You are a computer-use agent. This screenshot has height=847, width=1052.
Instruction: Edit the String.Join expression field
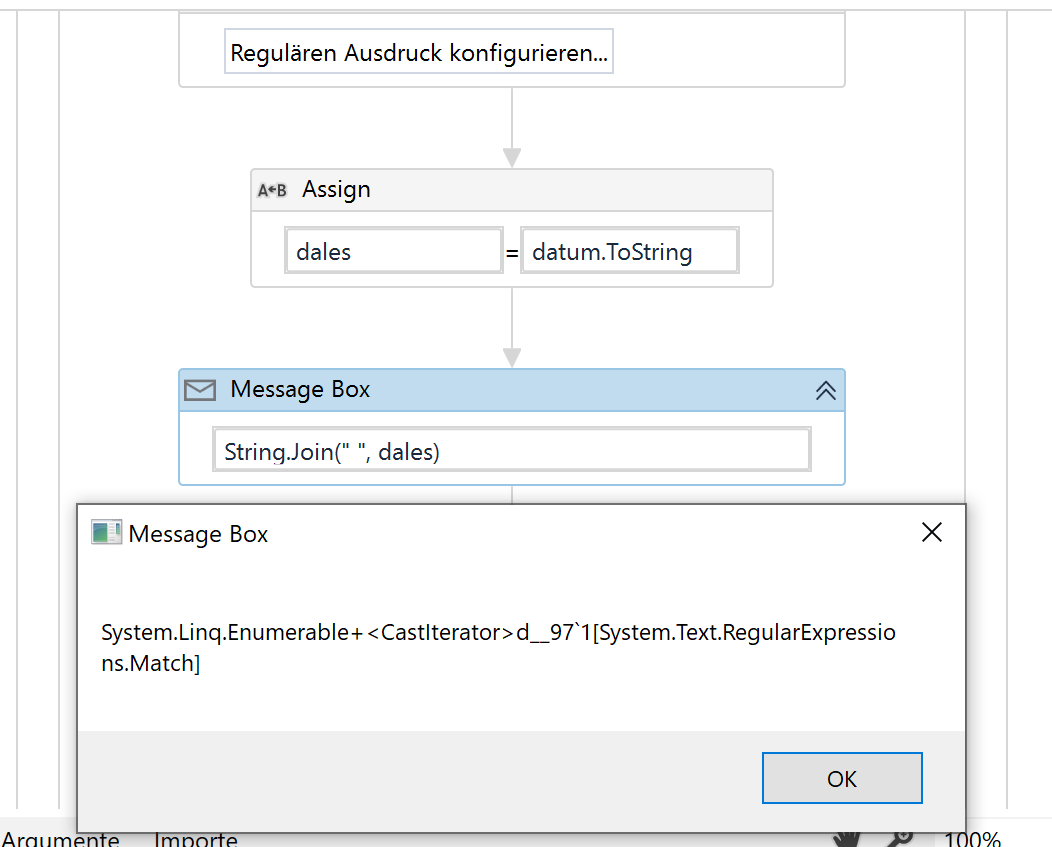click(x=510, y=449)
